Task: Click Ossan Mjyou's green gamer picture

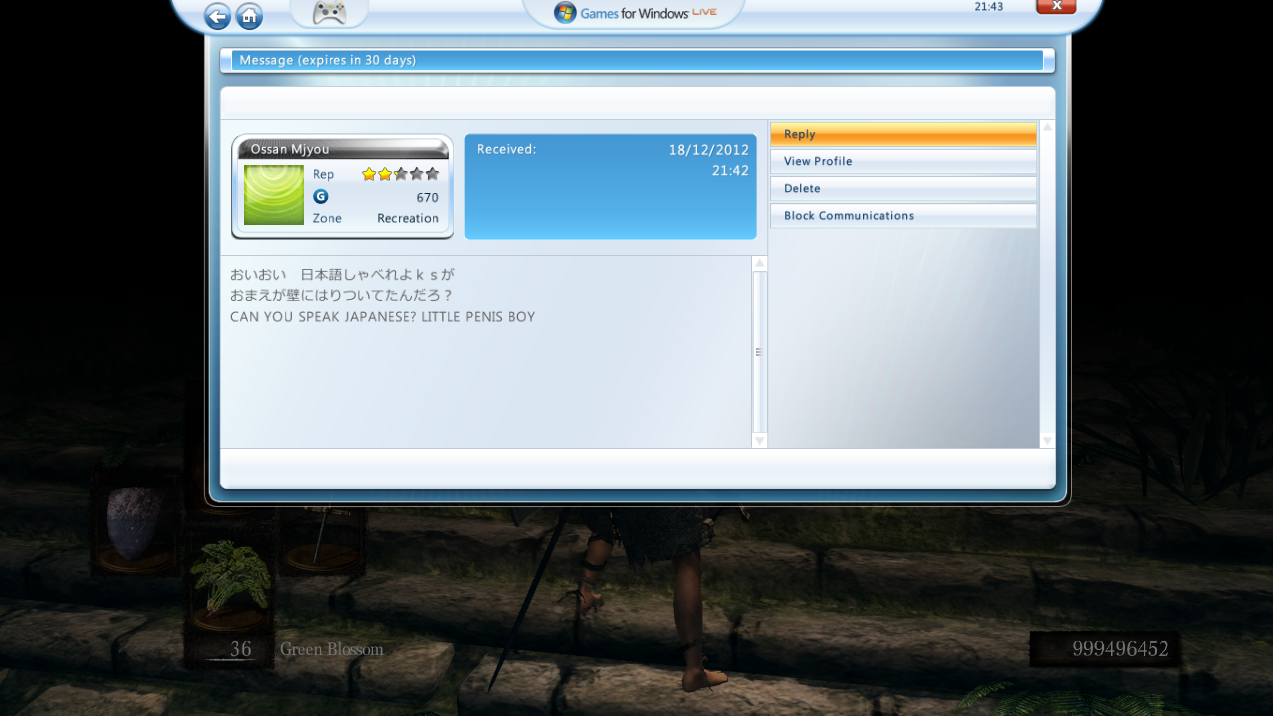Action: (x=274, y=195)
